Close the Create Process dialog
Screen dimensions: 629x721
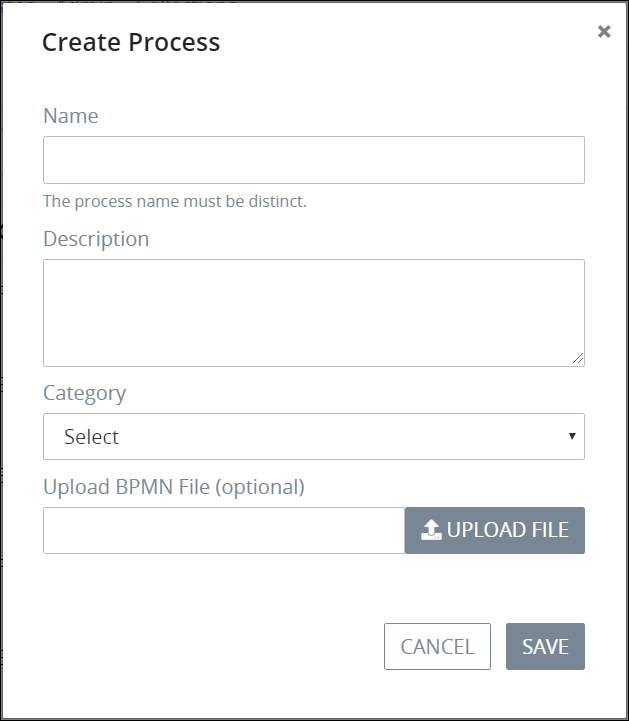(604, 32)
